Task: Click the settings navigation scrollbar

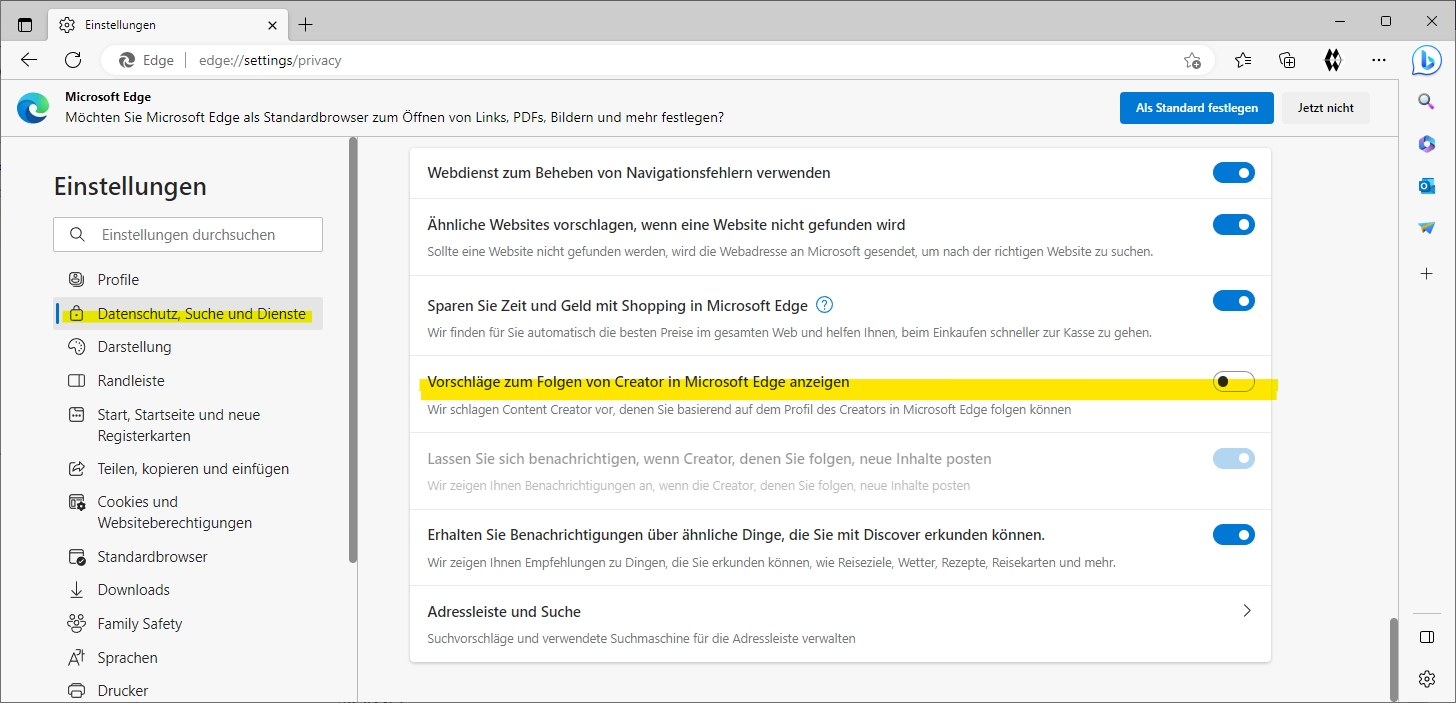Action: tap(353, 350)
